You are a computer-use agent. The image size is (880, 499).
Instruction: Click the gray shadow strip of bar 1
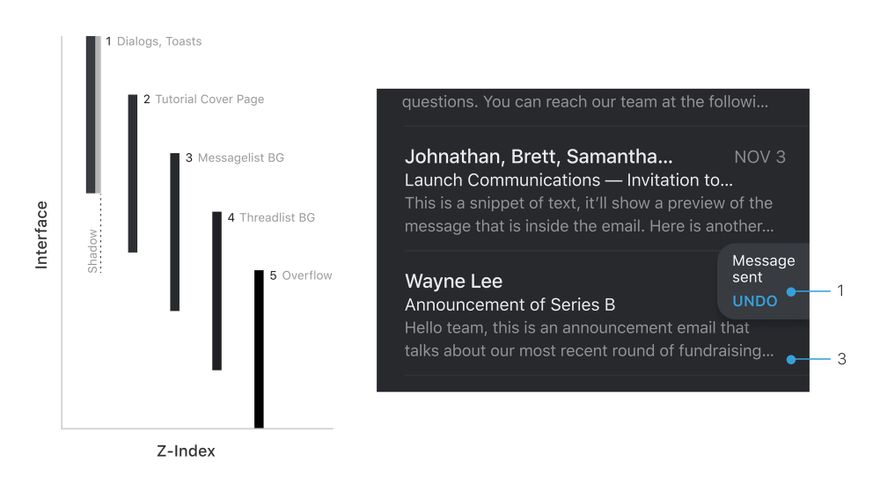(98, 115)
